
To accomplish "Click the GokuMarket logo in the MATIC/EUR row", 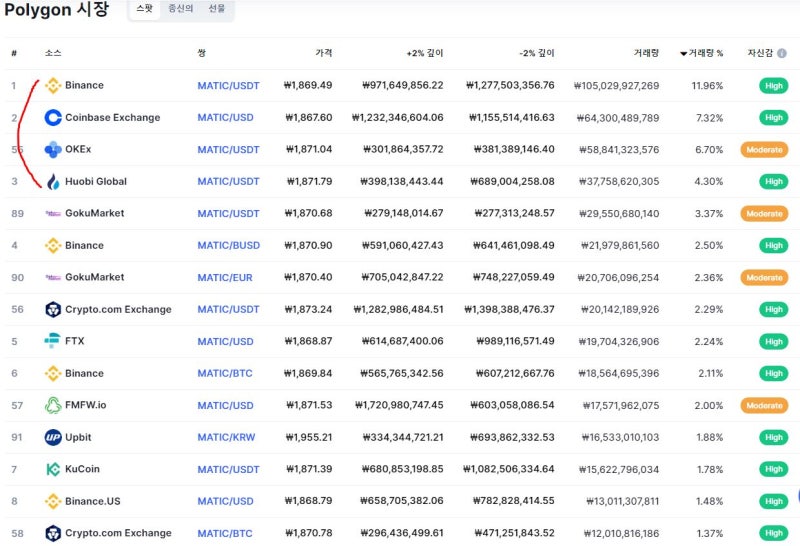I will (x=53, y=277).
